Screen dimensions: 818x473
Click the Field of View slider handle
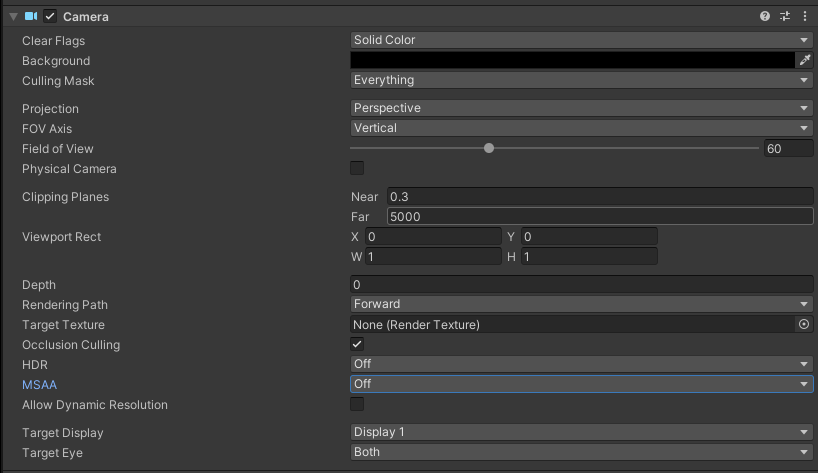coord(489,148)
